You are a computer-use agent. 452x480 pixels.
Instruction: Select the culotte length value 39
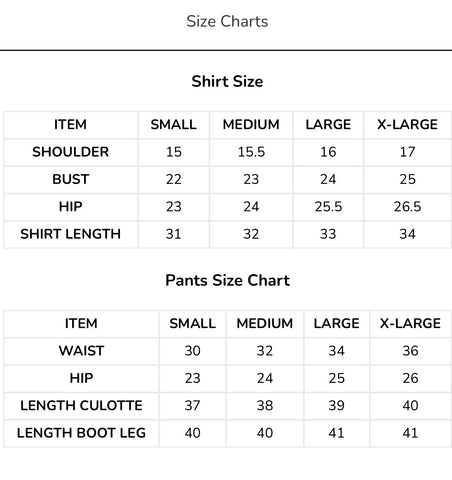[x=336, y=406]
